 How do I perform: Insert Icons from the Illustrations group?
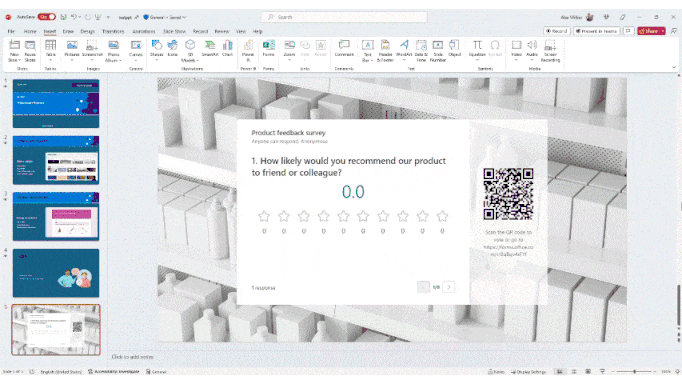tap(173, 49)
